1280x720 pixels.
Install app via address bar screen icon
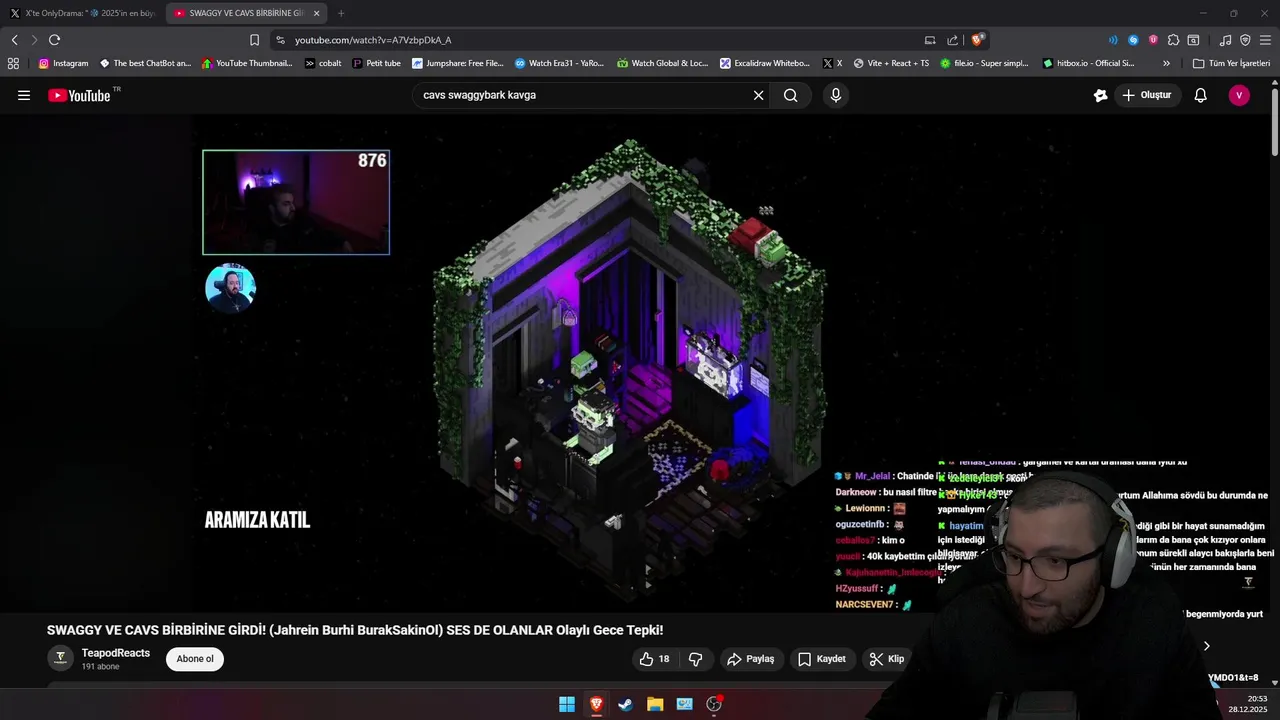pos(930,40)
